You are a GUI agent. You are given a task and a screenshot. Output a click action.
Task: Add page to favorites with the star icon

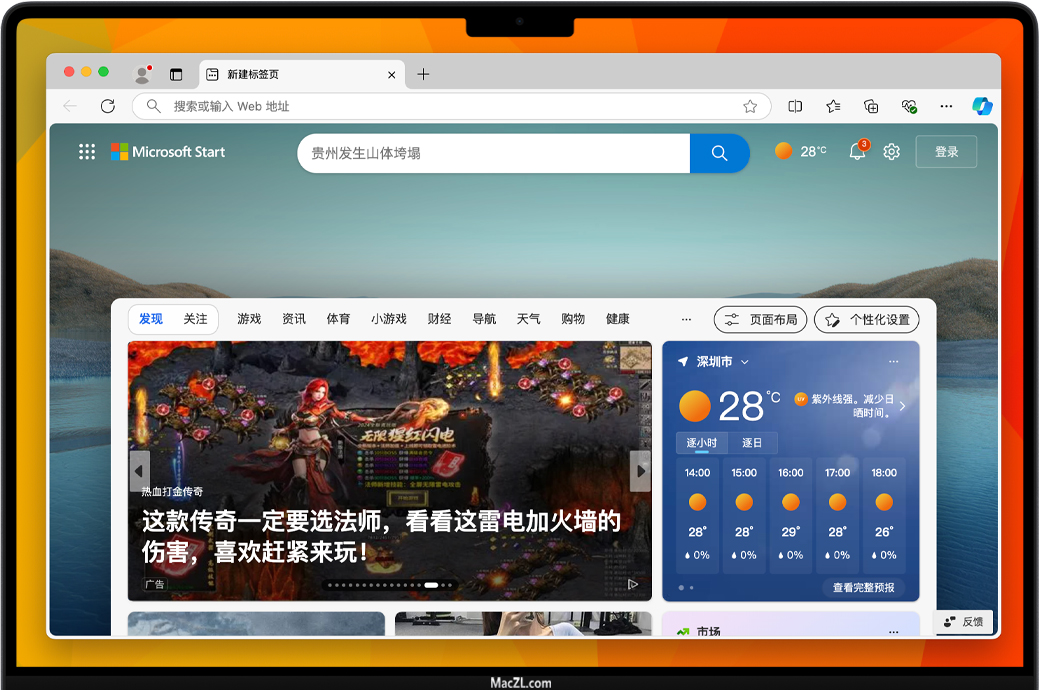click(x=750, y=106)
